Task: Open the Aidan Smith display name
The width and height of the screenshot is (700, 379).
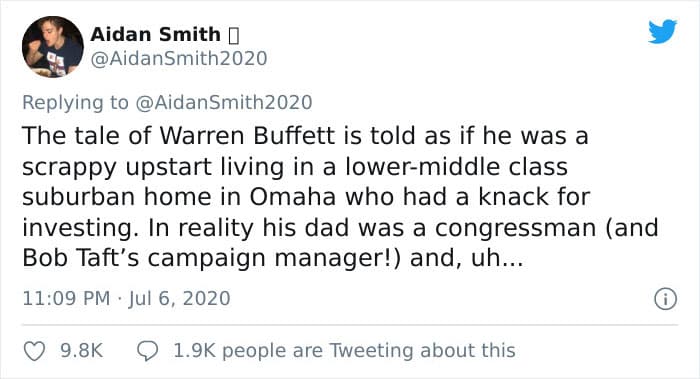Action: pyautogui.click(x=155, y=34)
